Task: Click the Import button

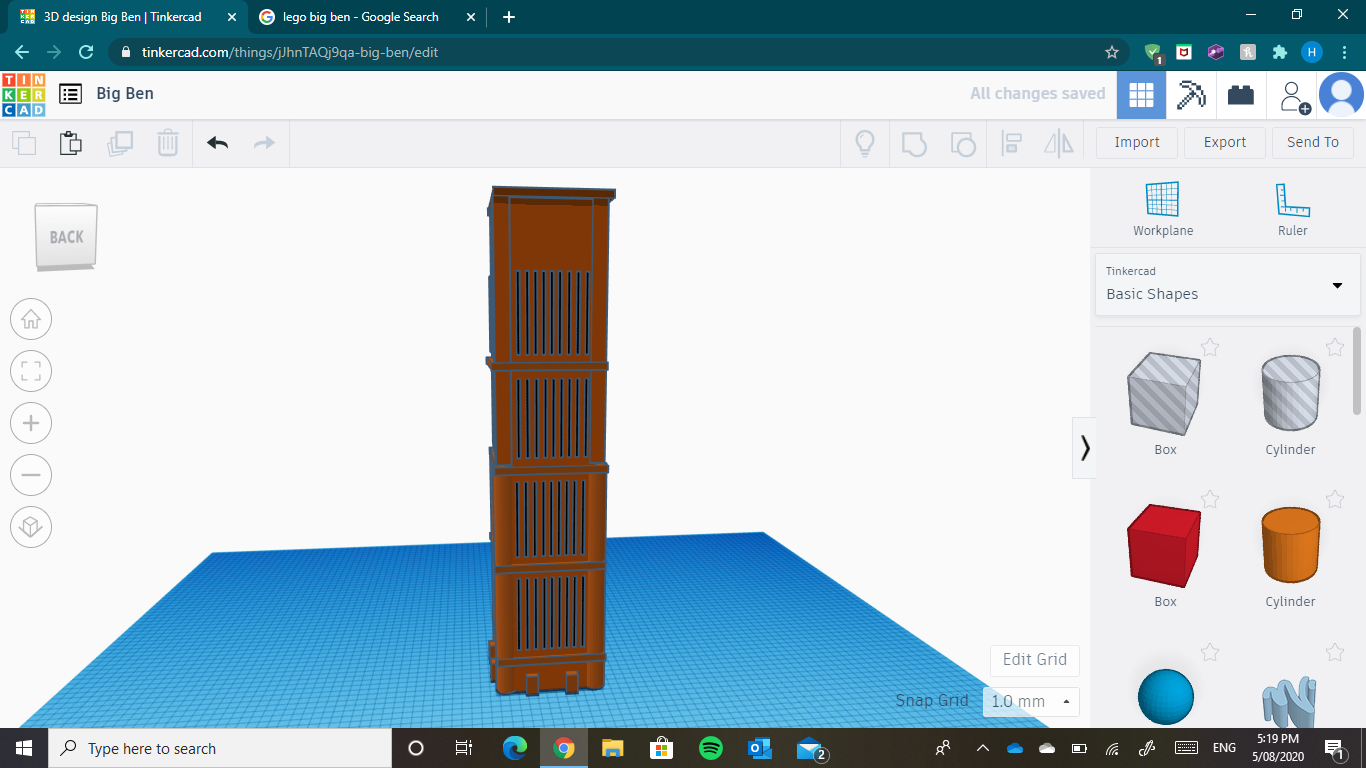Action: 1137,142
